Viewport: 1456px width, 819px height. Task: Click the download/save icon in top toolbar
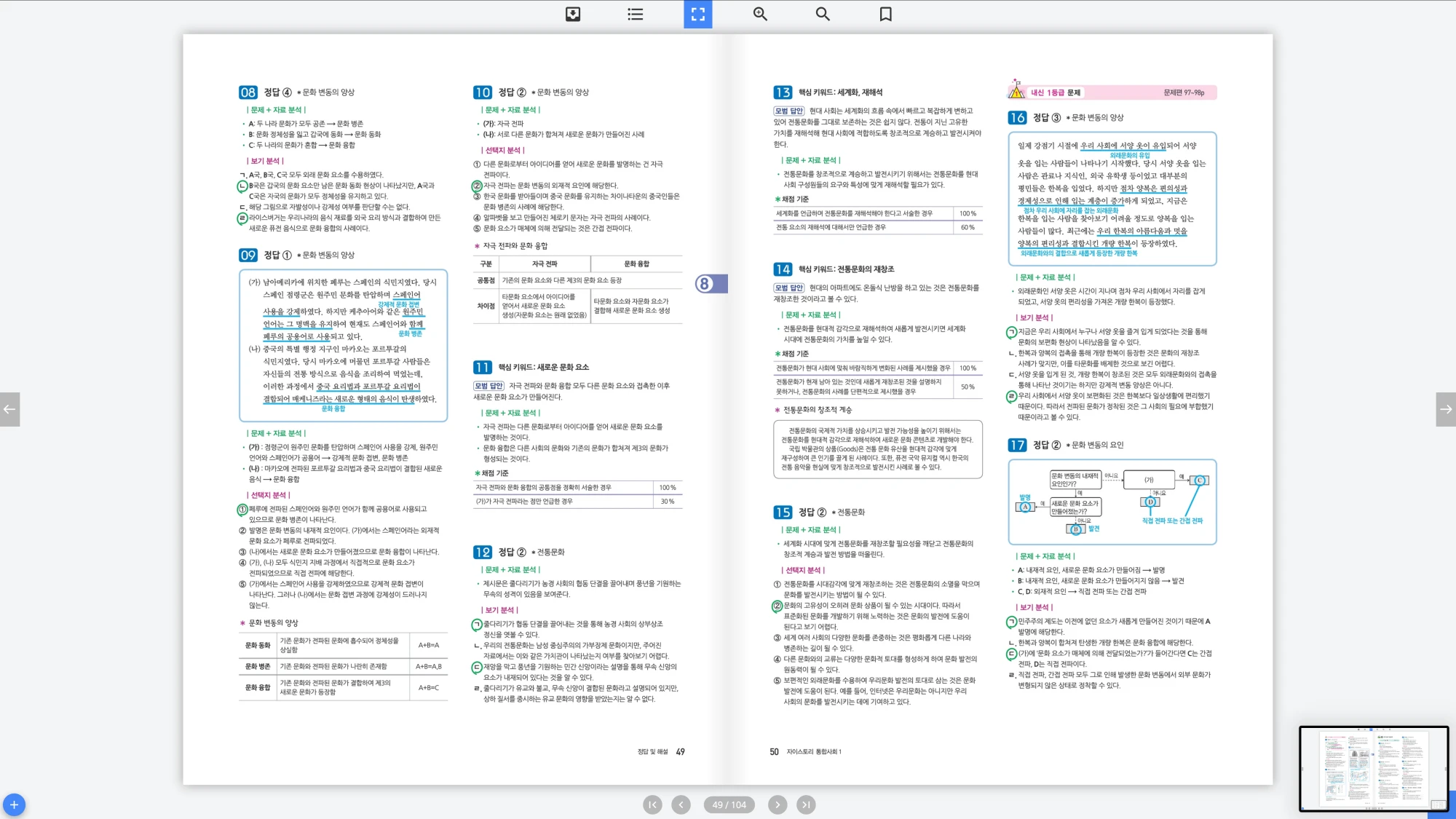pyautogui.click(x=573, y=14)
